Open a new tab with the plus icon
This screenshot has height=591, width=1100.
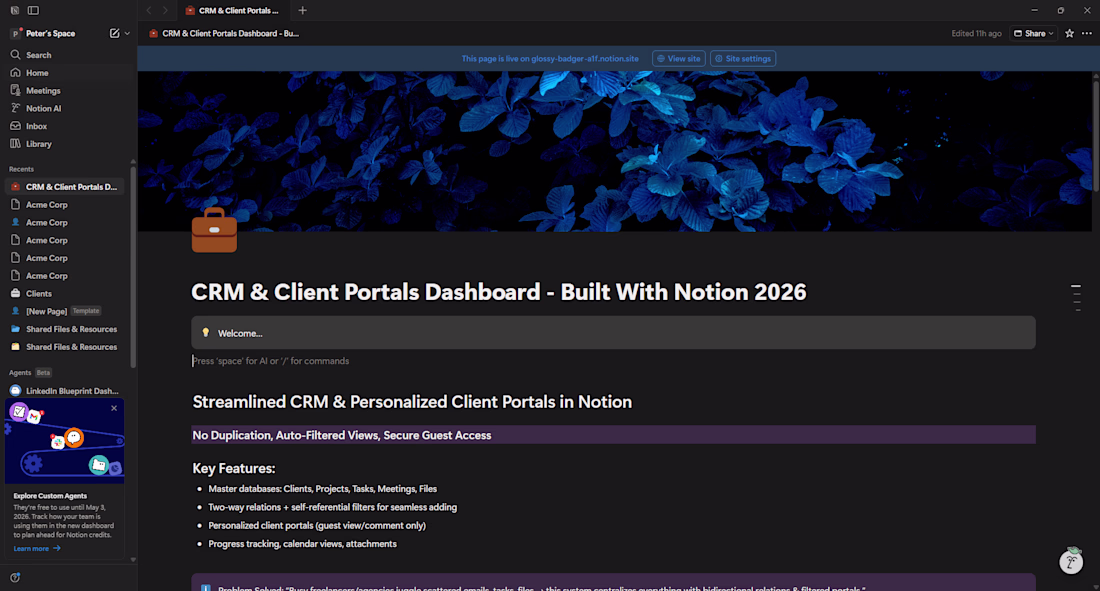click(x=302, y=11)
